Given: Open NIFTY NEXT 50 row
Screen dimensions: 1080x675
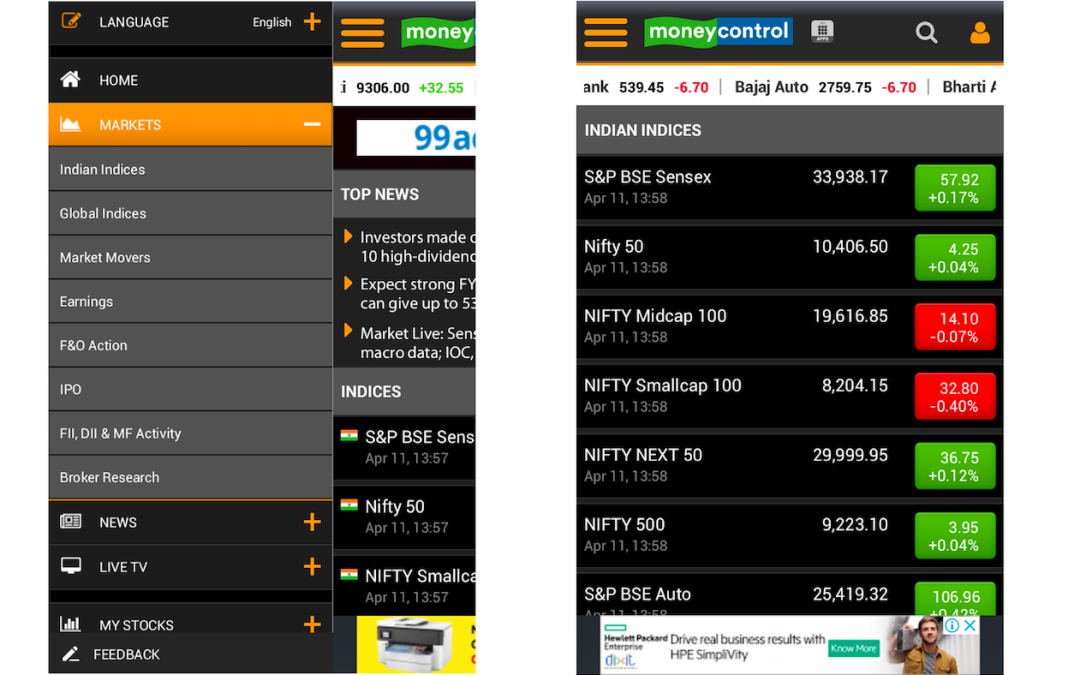Looking at the screenshot, I should (789, 466).
